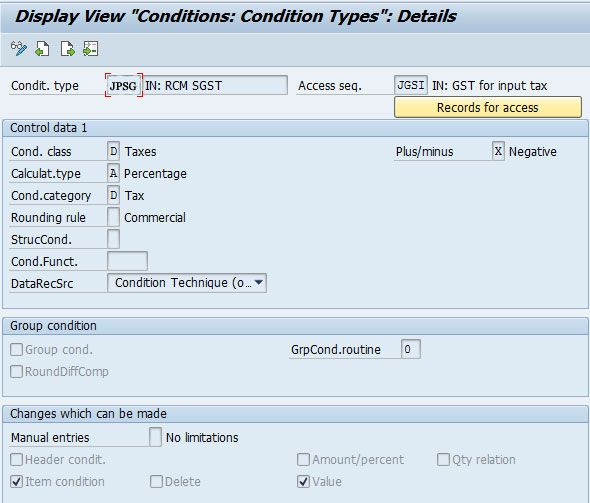Check the Header condit. checkbox
The height and width of the screenshot is (503, 590).
pos(17,460)
